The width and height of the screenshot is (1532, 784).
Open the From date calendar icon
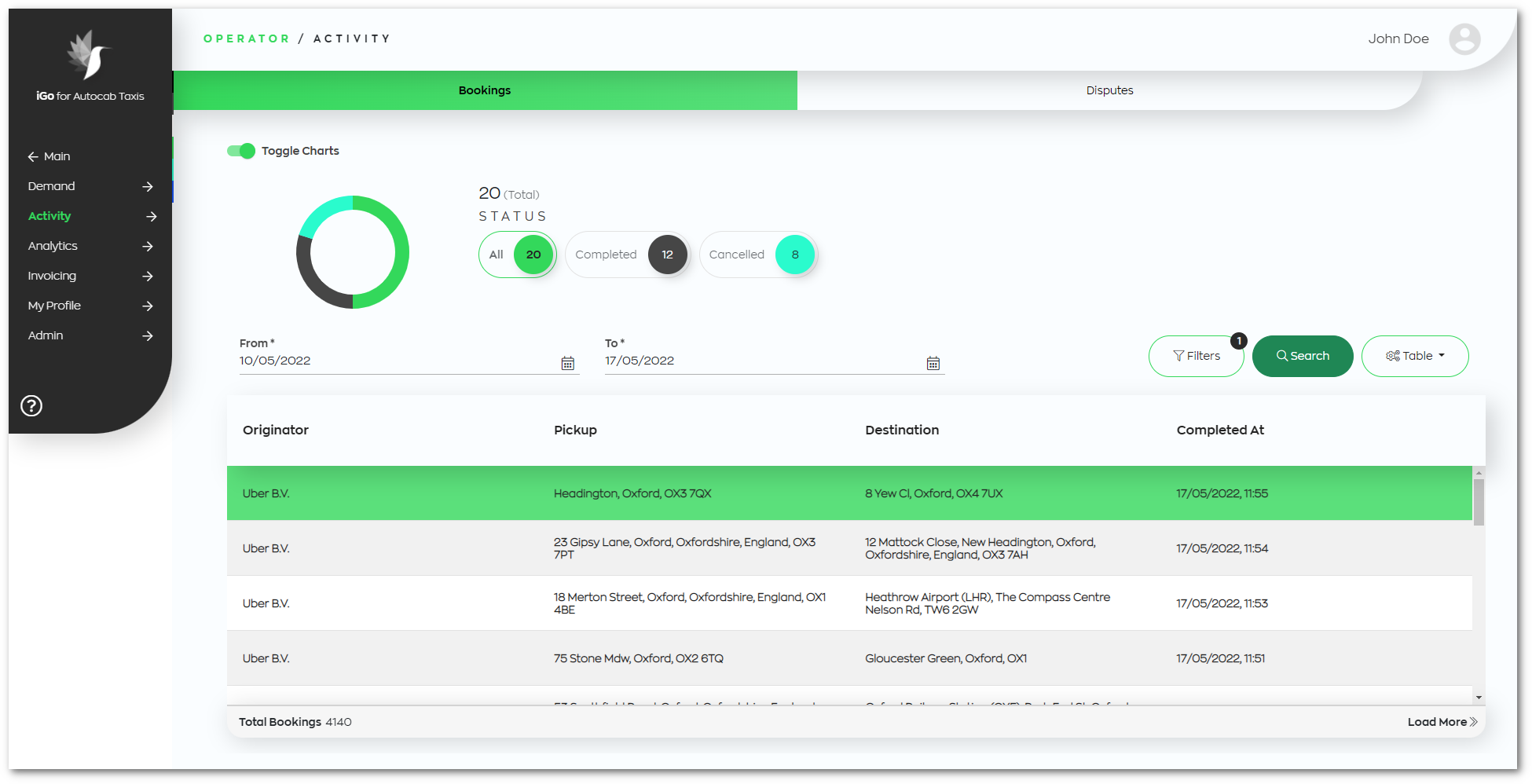point(567,363)
